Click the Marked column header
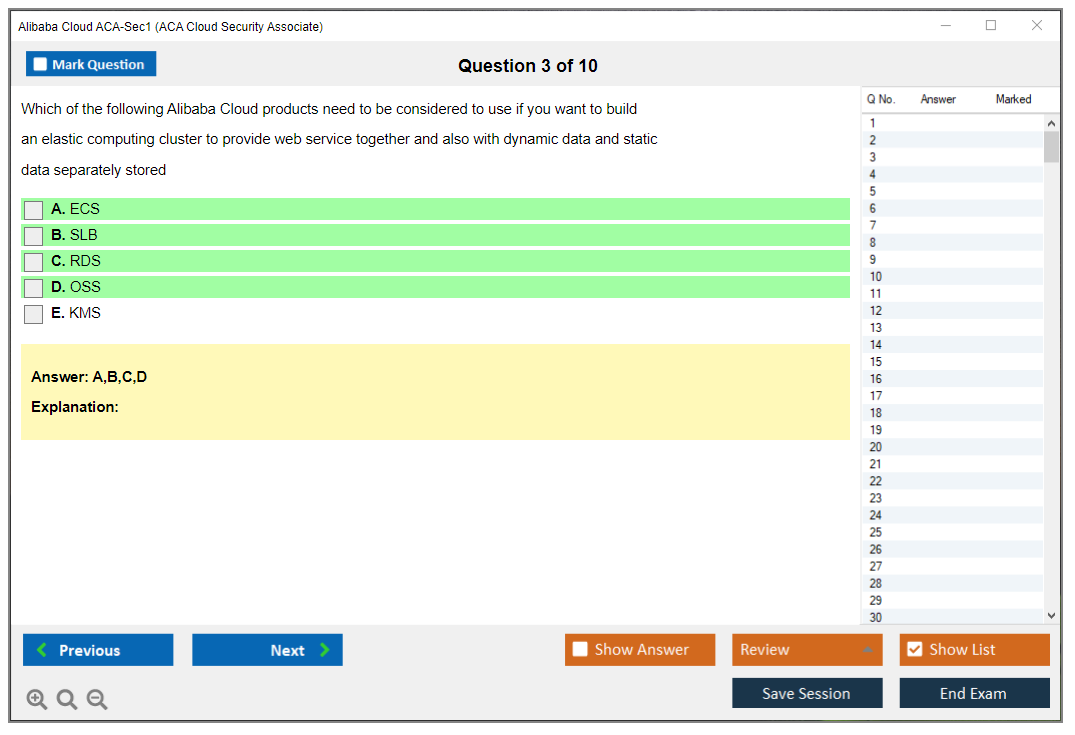Viewport: 1075px width, 735px height. (x=1013, y=99)
